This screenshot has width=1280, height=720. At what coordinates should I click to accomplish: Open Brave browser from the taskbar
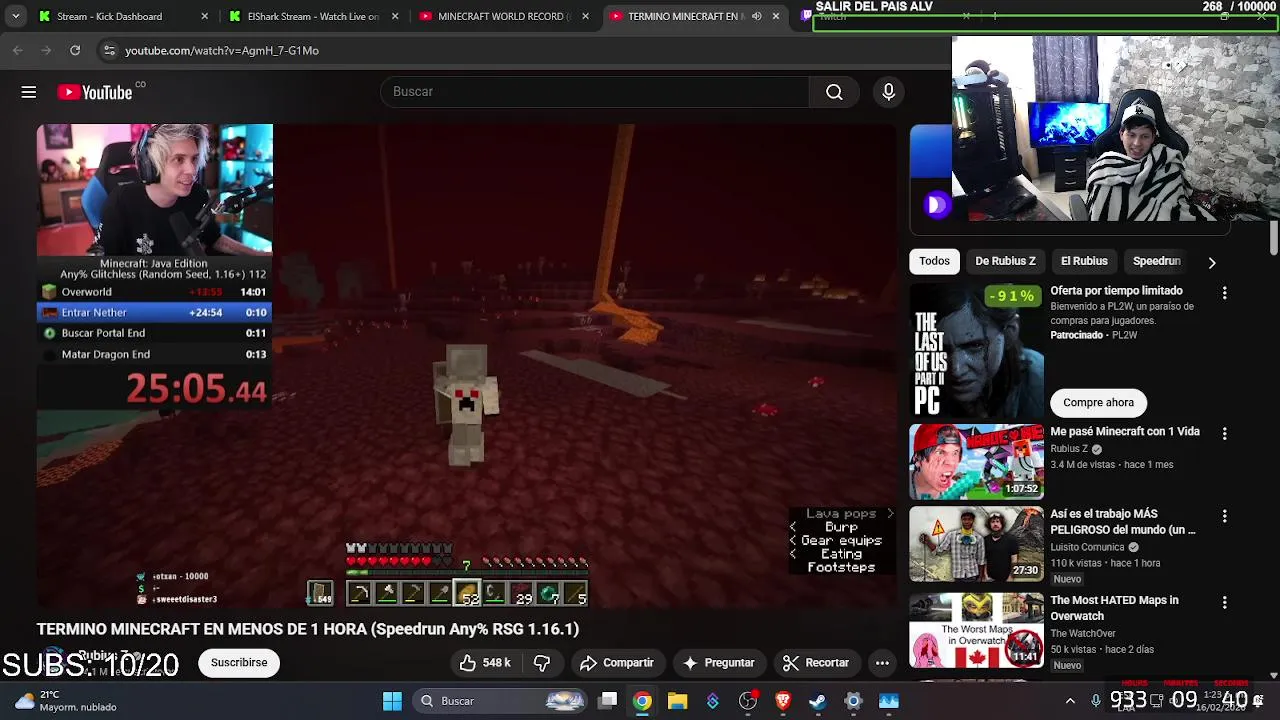(x=783, y=701)
